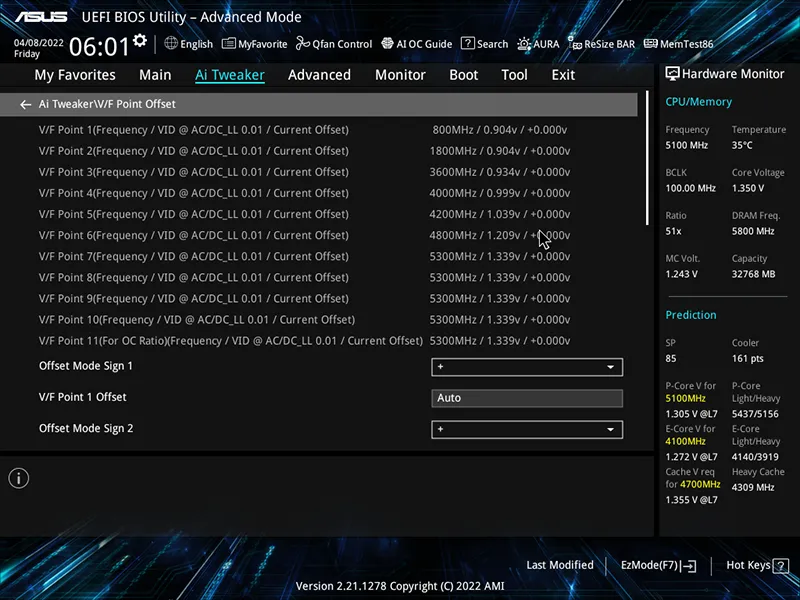This screenshot has width=800, height=600.
Task: Click the 06:01 clock time
Action: [99, 47]
